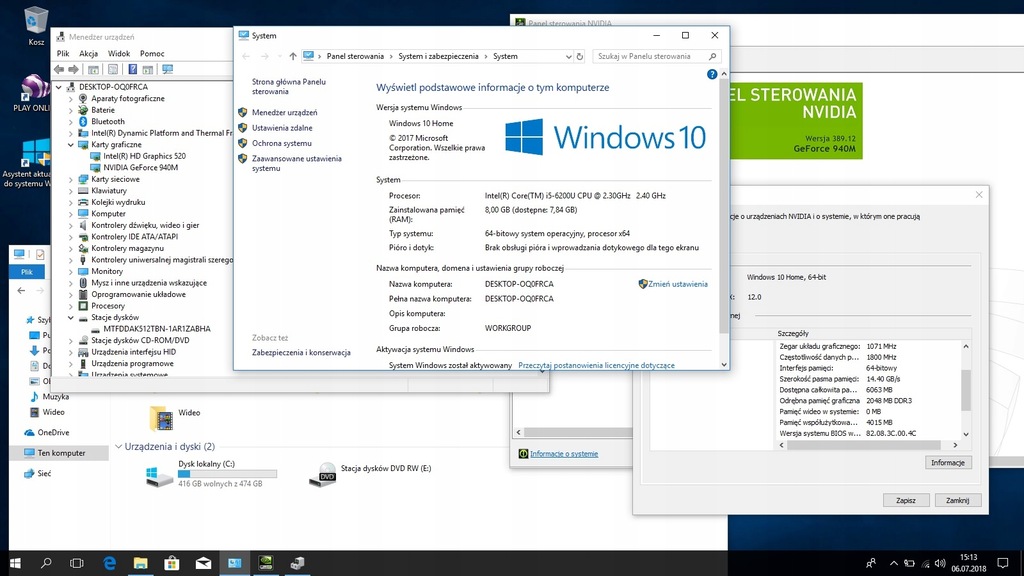Click scan for hardware changes monitor icon
Viewport: 1024px width, 576px height.
[x=168, y=69]
